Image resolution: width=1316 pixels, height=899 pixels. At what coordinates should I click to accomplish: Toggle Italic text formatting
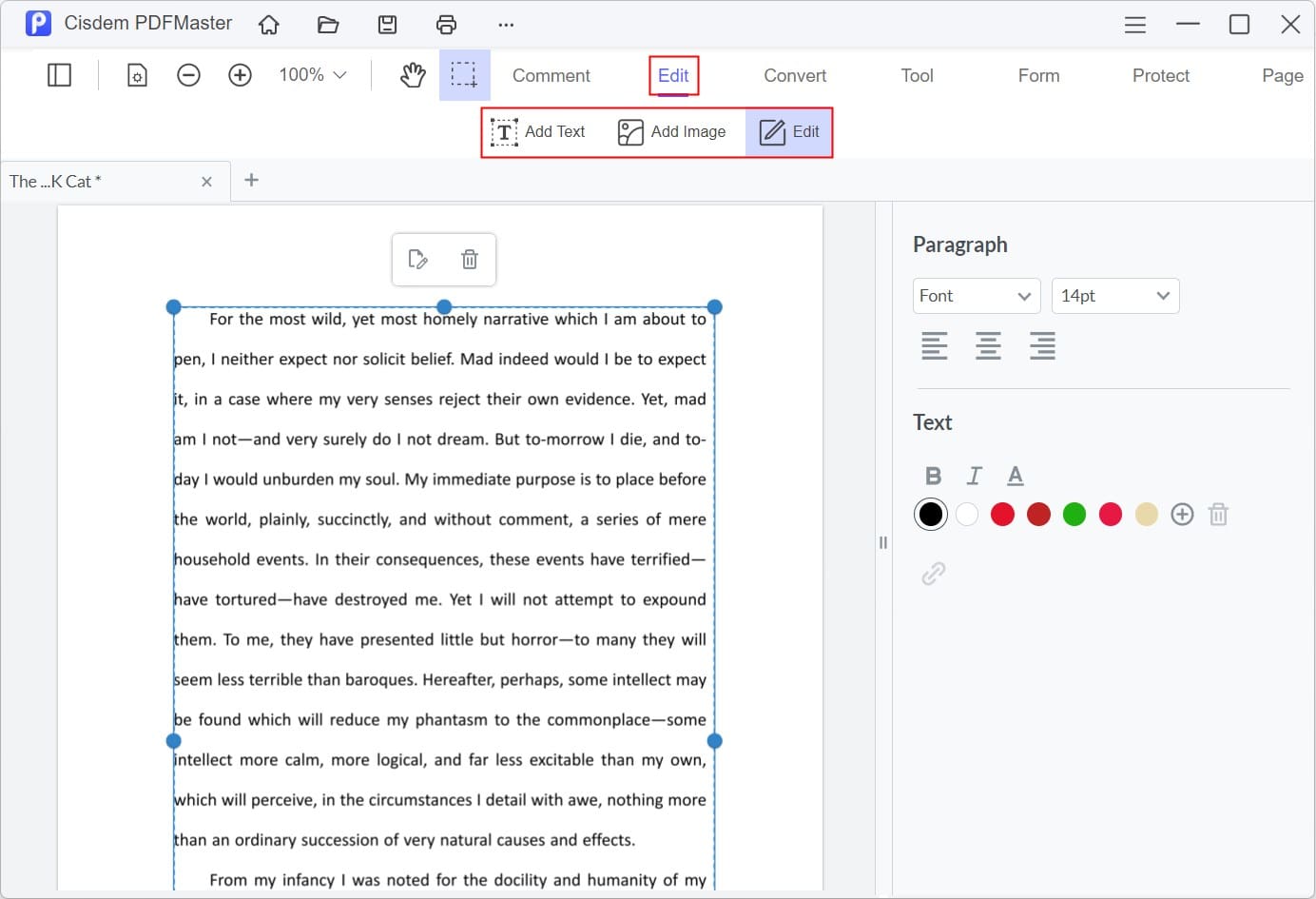974,476
